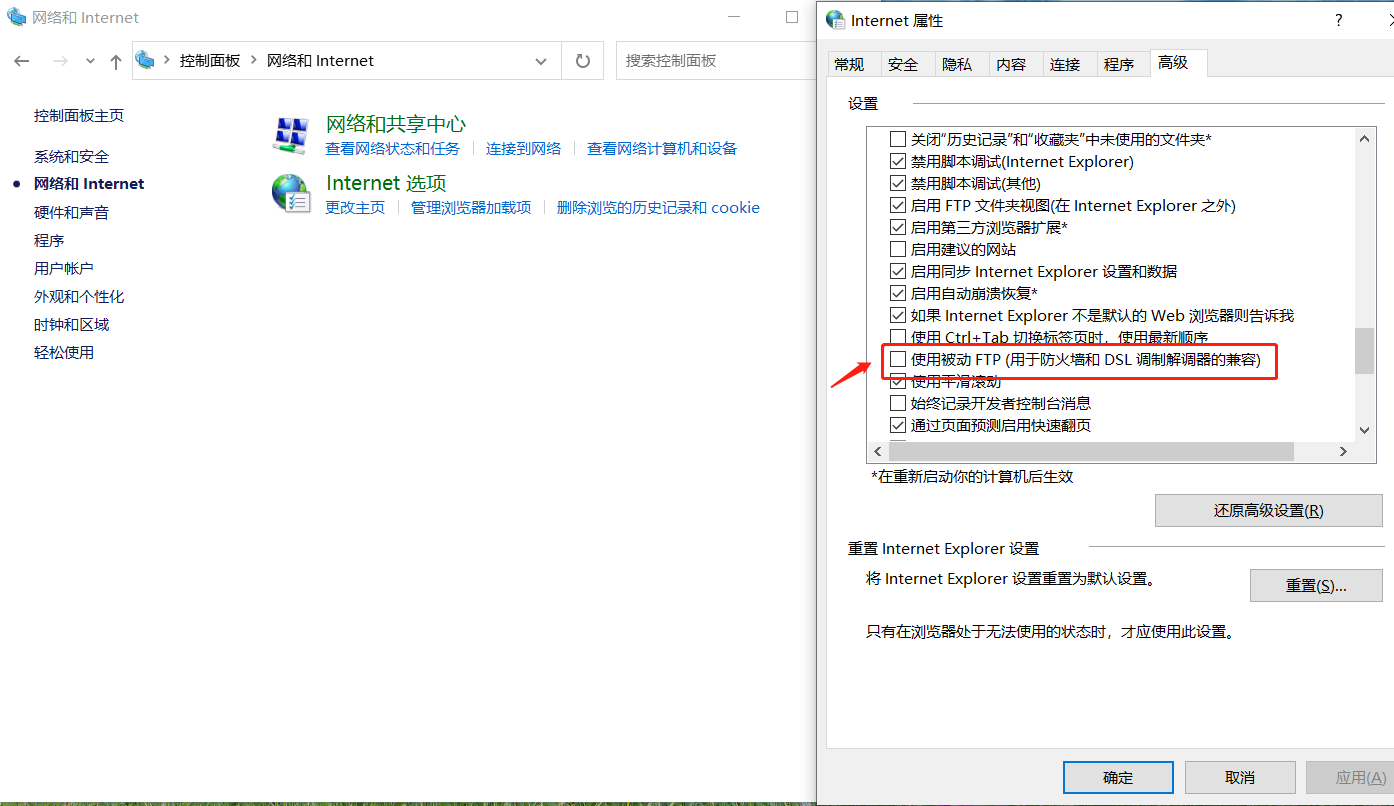Refresh the Control Panel address bar

583,61
